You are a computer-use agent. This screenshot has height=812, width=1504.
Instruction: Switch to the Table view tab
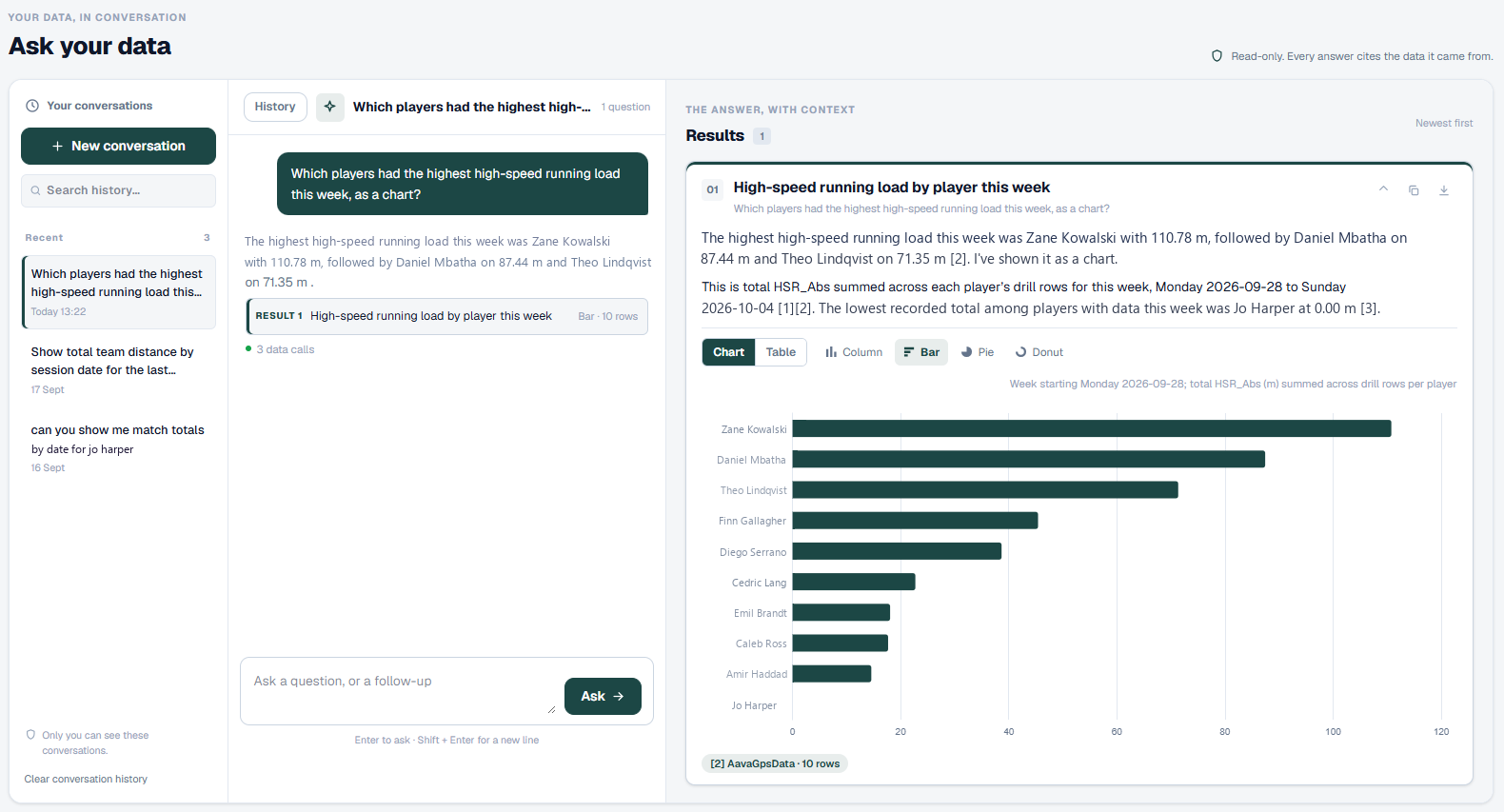coord(781,352)
